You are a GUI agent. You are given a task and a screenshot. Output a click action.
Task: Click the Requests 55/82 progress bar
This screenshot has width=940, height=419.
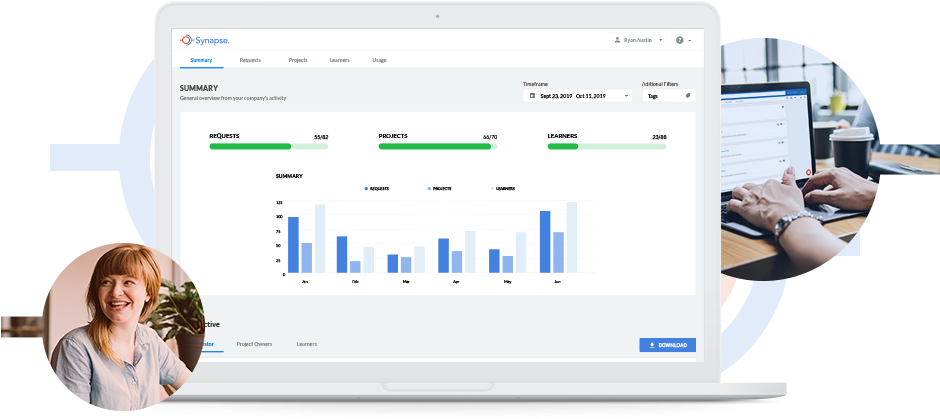click(269, 146)
